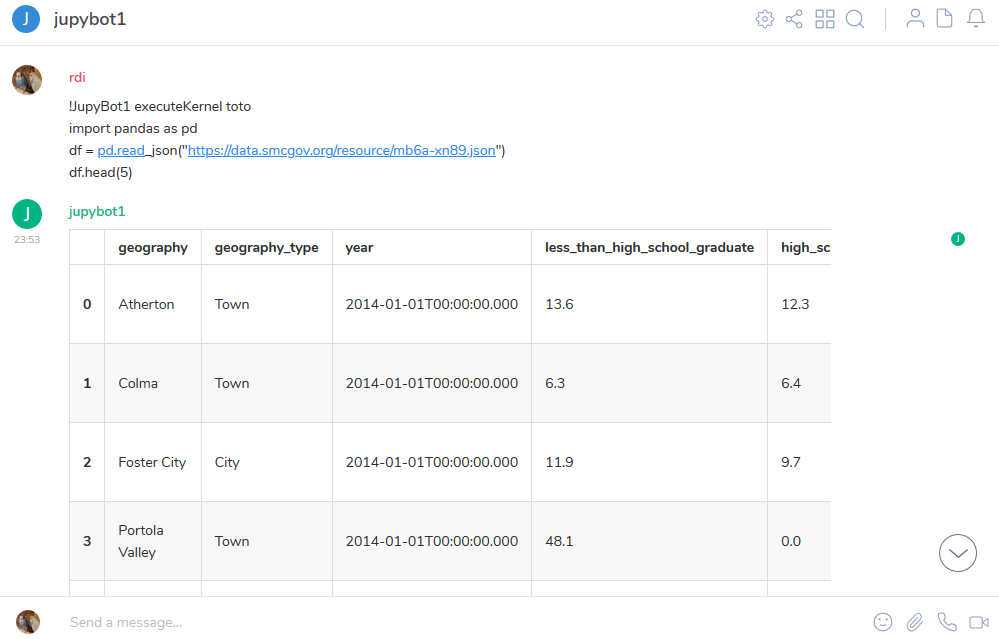Click the green jupybot1 message avatar

(x=27, y=214)
